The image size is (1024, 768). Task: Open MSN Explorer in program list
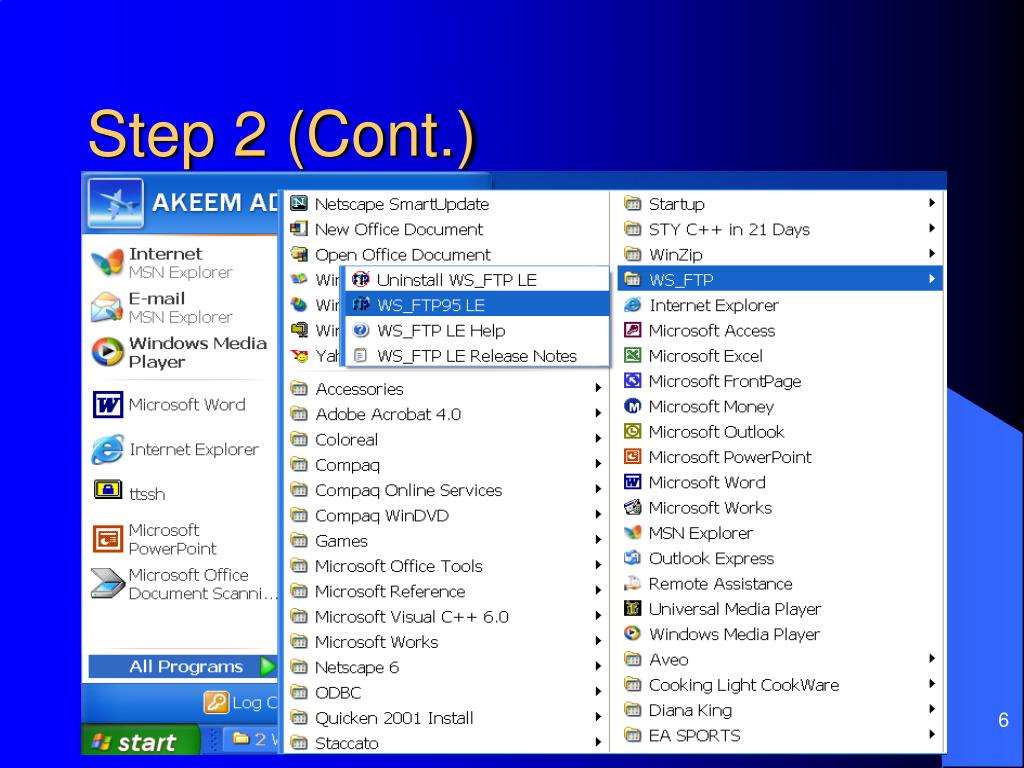point(780,533)
